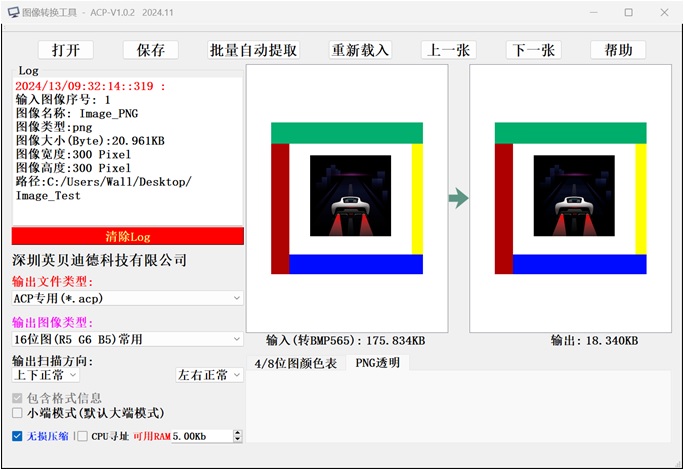This screenshot has height=470, width=684.
Task: Click the app icon in title bar
Action: click(14, 12)
